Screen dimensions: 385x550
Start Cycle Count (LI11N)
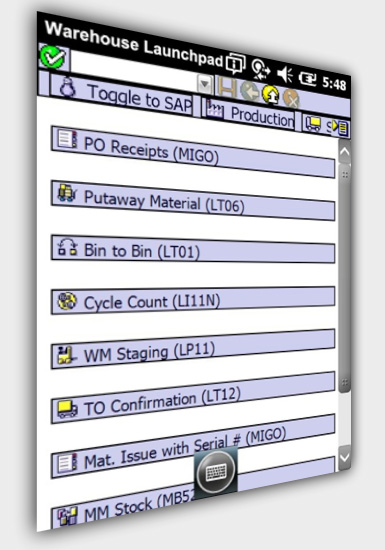pos(193,300)
